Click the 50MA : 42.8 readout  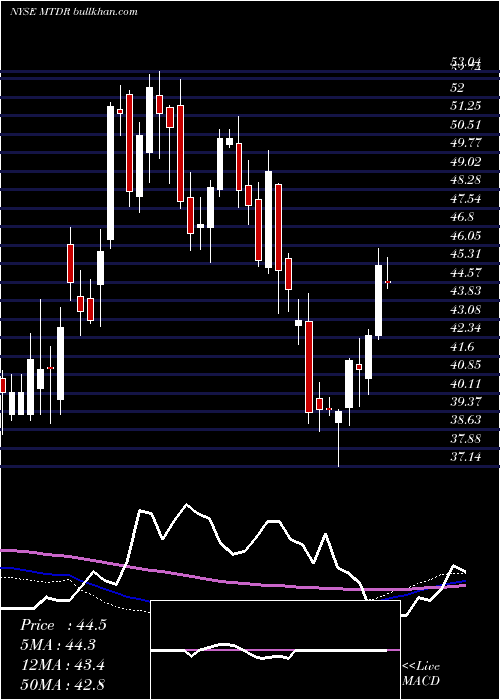[x=62, y=684]
